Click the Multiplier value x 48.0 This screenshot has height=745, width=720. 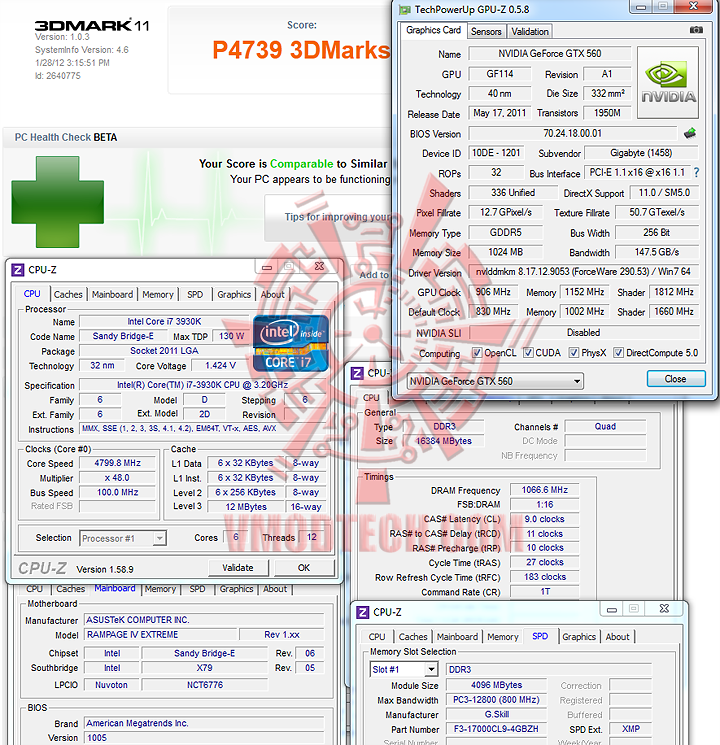click(x=117, y=478)
